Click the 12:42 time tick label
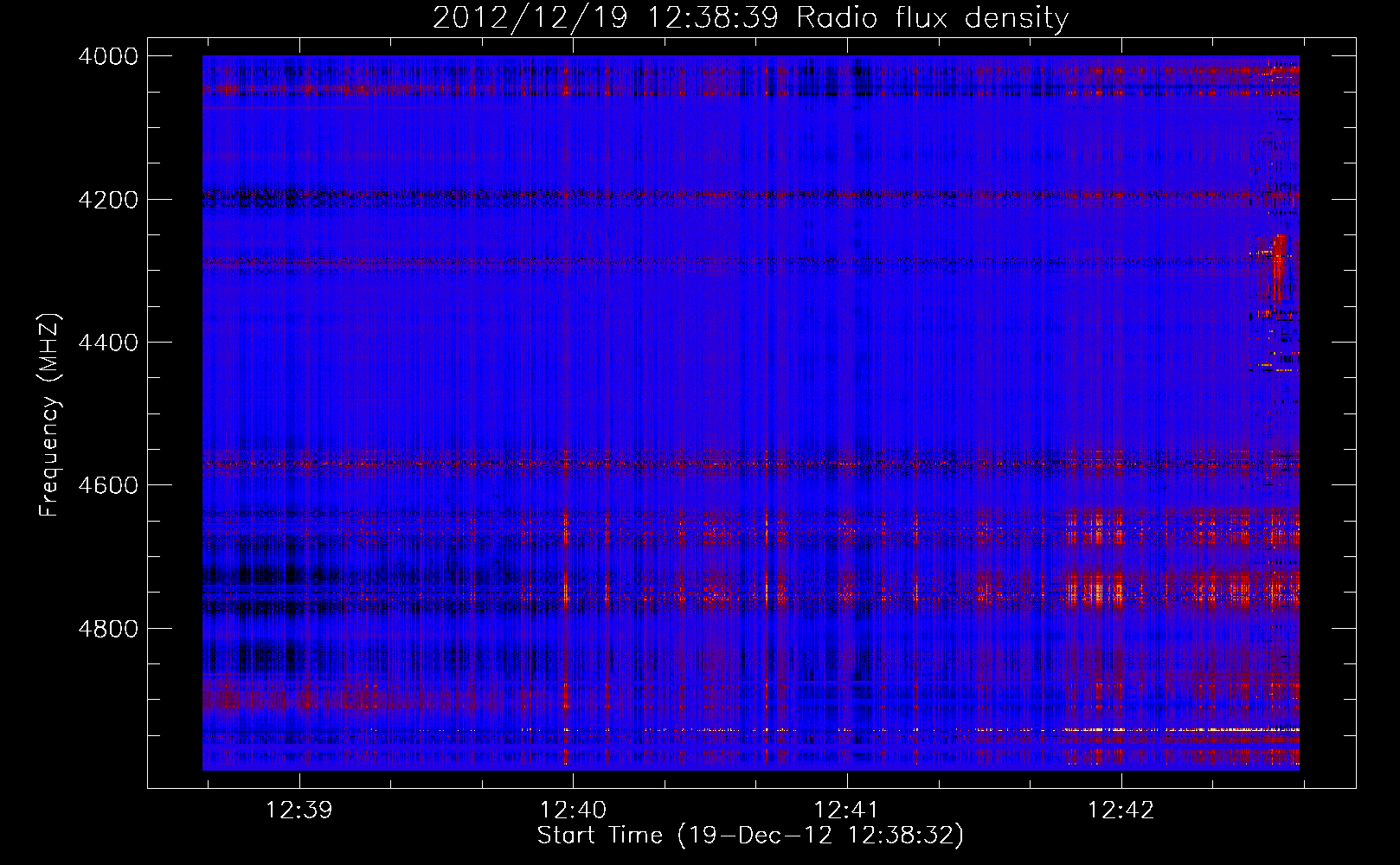Viewport: 1400px width, 865px height. pos(1121,811)
